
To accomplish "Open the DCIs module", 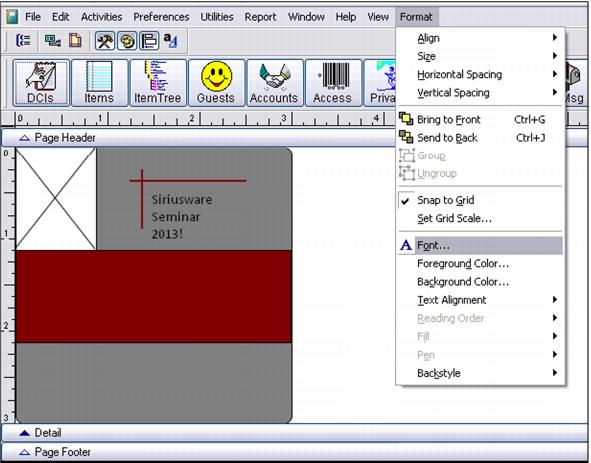I will tap(41, 83).
